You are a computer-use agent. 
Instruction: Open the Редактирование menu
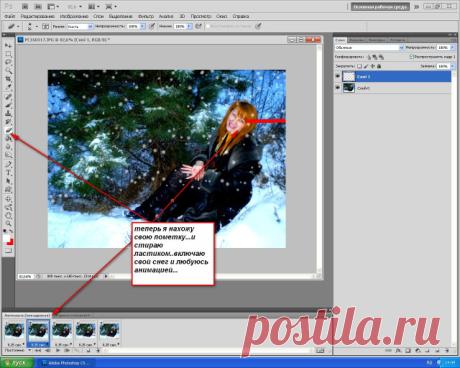coord(37,16)
